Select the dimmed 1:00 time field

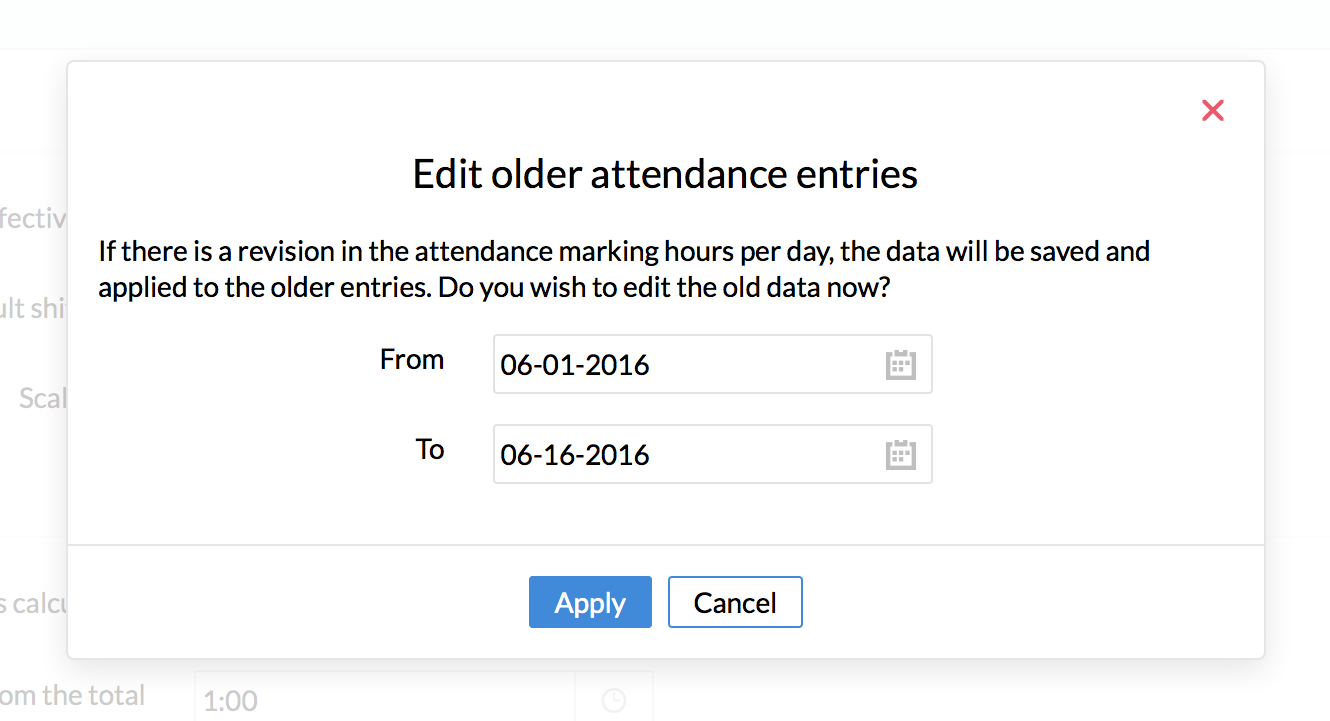380,700
